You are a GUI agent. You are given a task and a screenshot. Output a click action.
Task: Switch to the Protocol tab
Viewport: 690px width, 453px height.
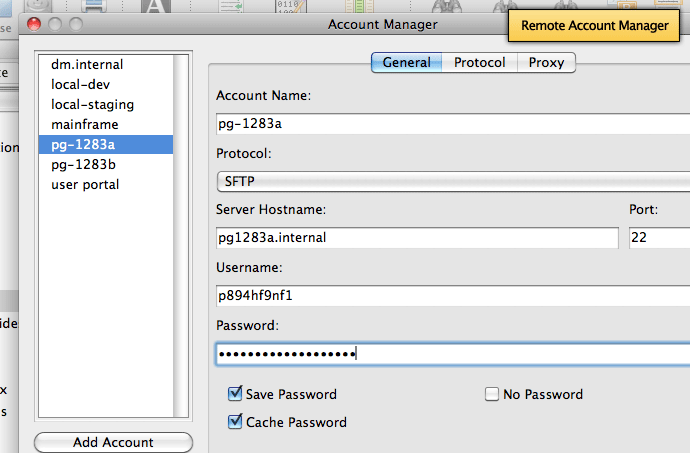point(480,63)
